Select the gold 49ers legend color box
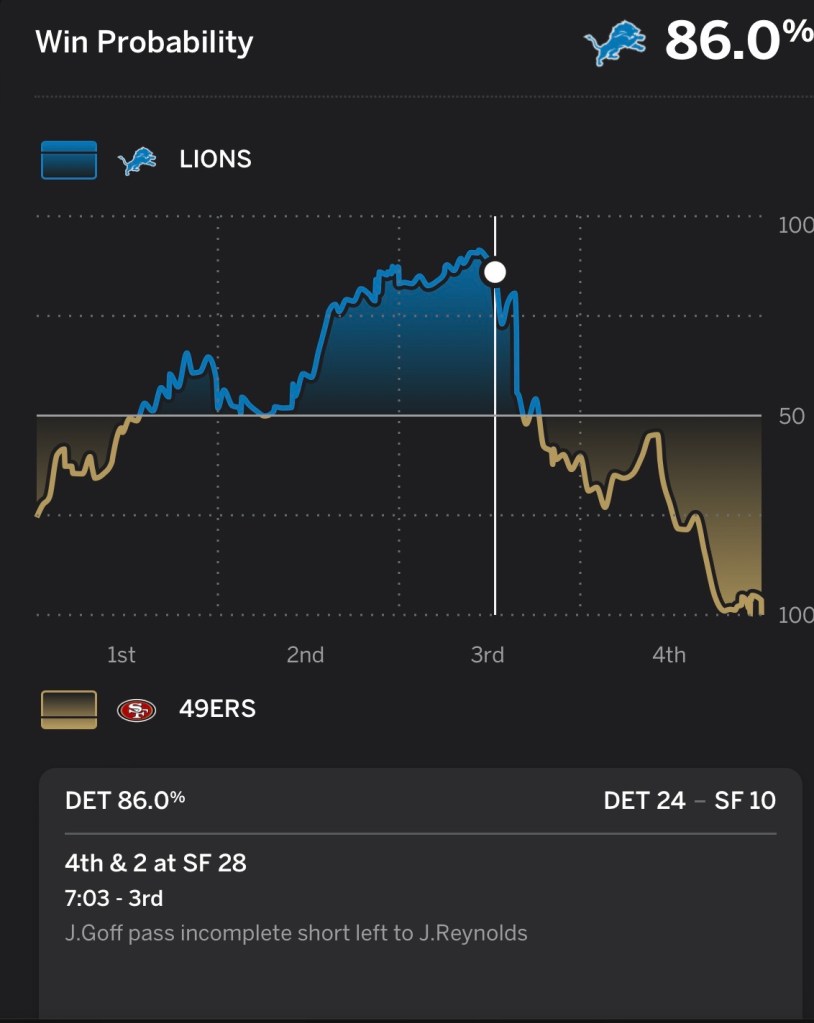The image size is (814, 1023). tap(69, 710)
